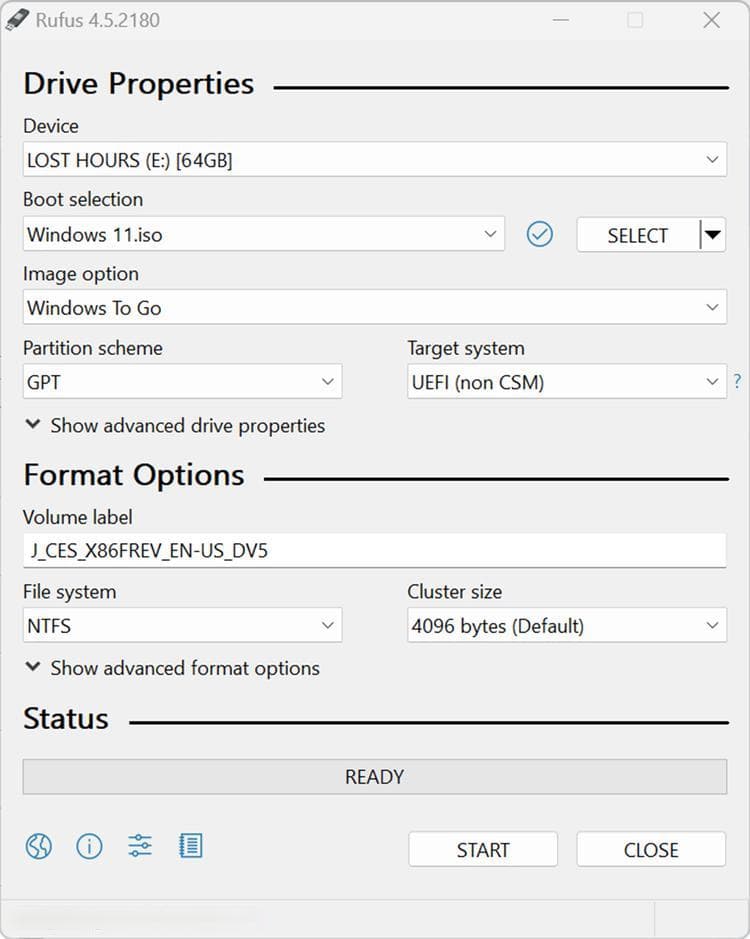Click the Cluster size label
The height and width of the screenshot is (939, 750).
click(455, 592)
